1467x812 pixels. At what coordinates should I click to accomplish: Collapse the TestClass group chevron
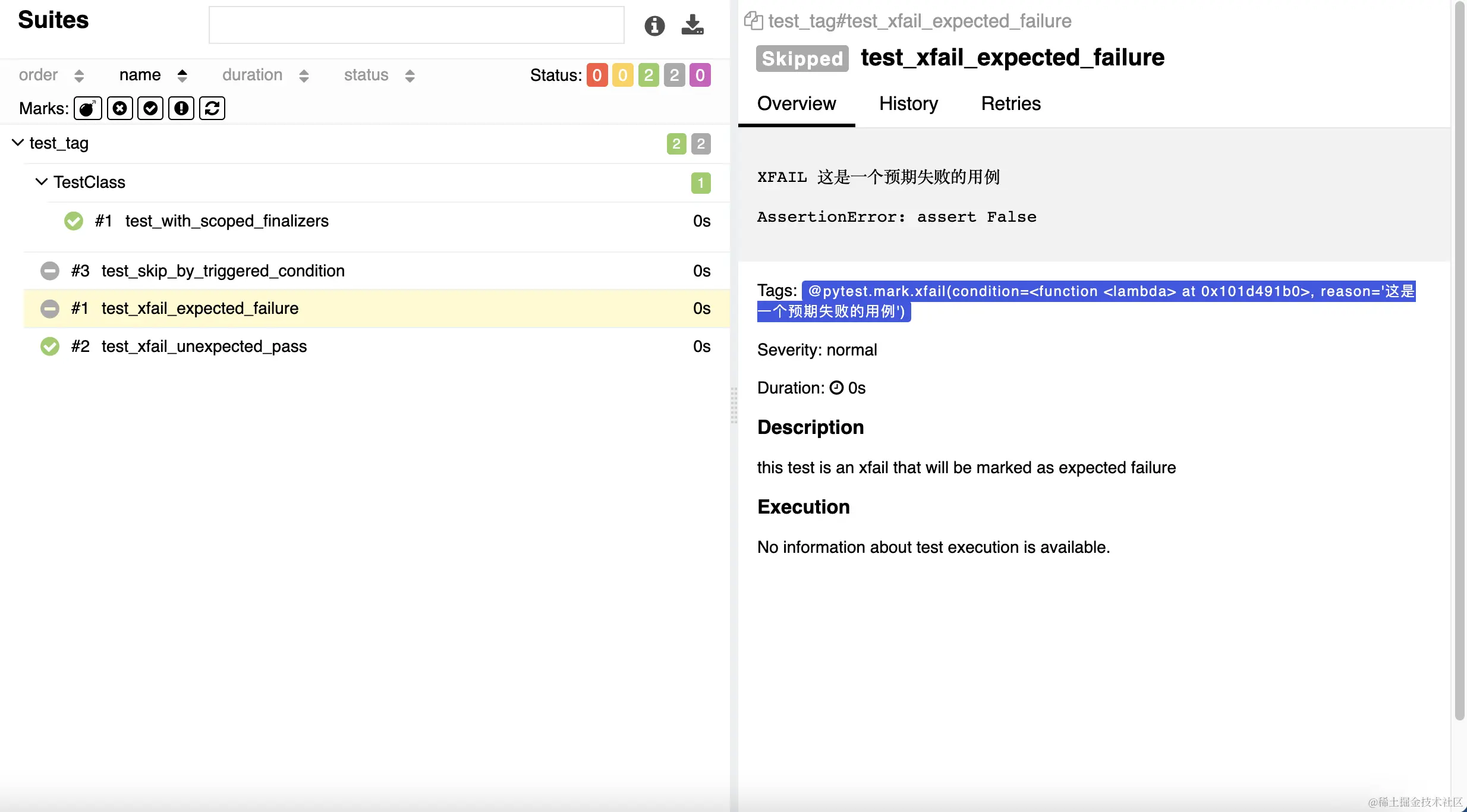tap(42, 182)
